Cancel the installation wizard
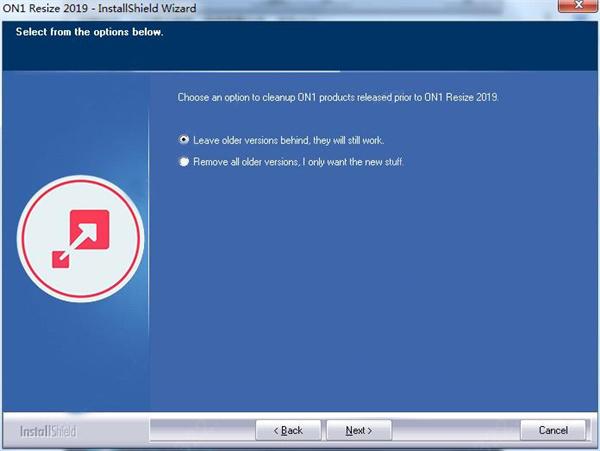 point(553,430)
